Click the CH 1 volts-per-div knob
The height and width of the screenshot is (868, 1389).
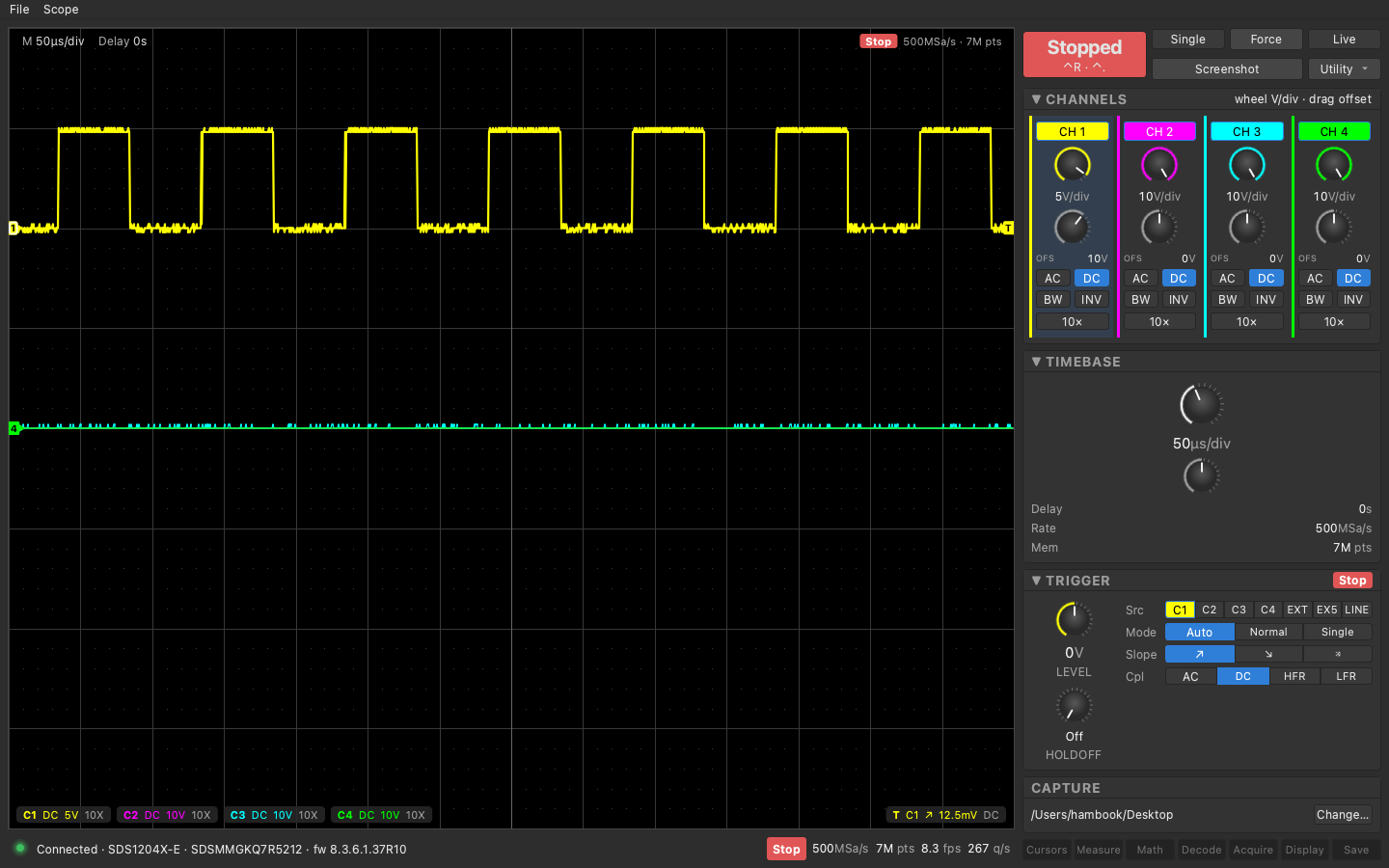click(1072, 165)
